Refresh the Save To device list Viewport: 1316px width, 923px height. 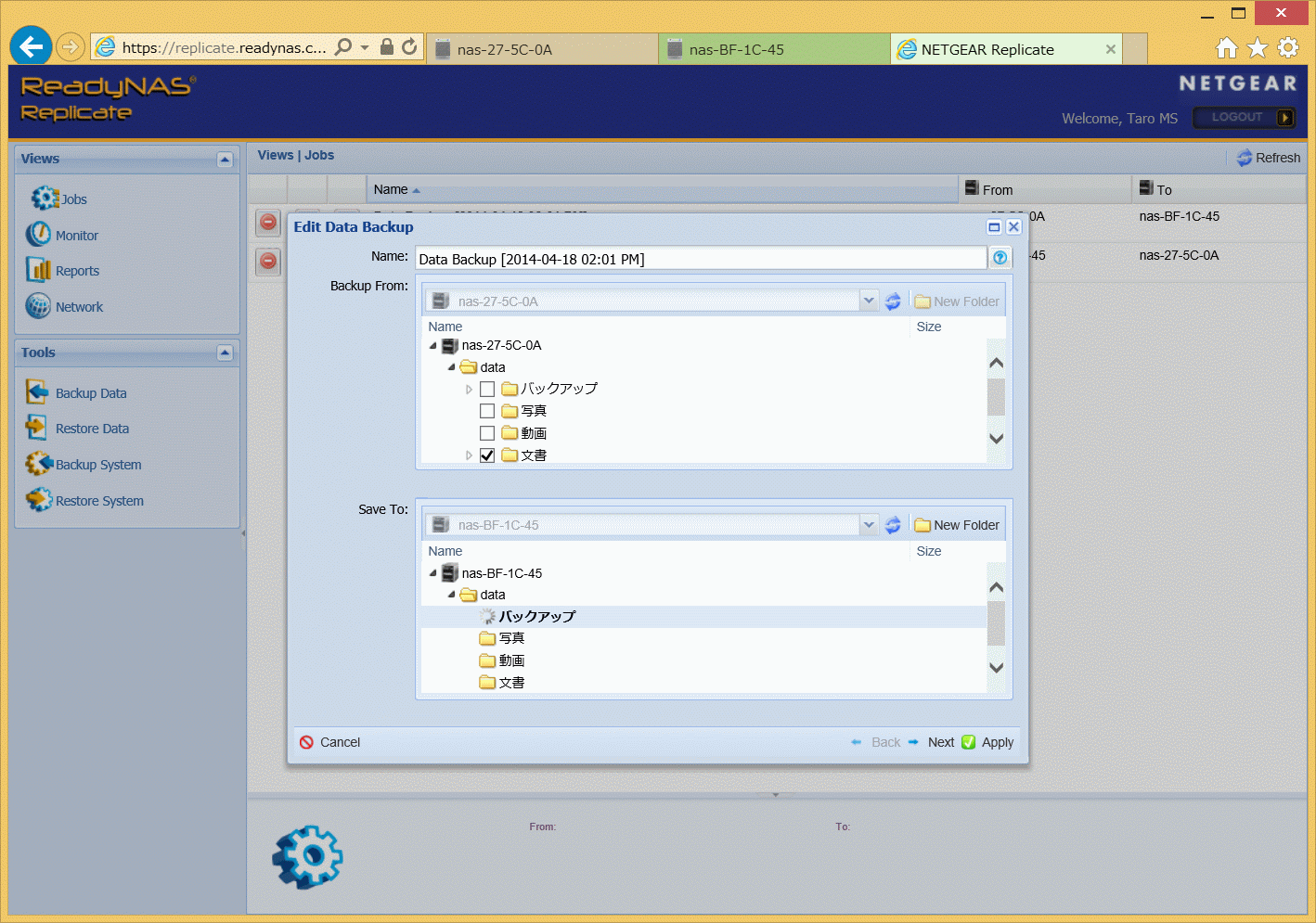893,525
